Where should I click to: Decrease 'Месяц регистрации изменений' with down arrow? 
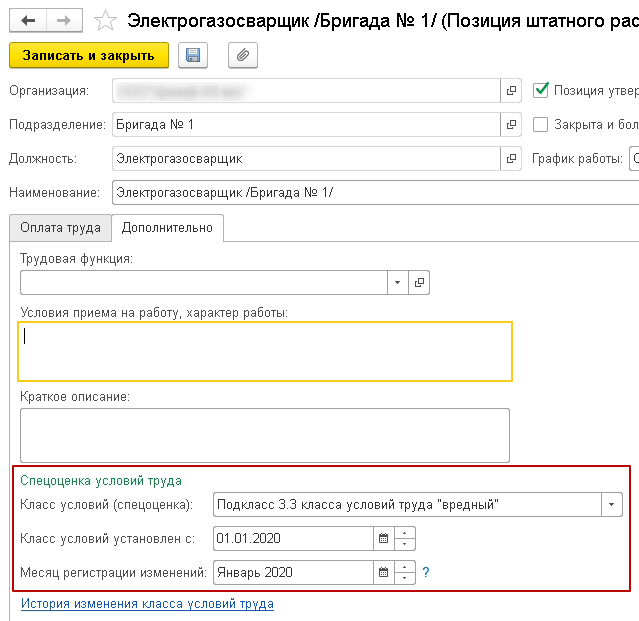(405, 578)
